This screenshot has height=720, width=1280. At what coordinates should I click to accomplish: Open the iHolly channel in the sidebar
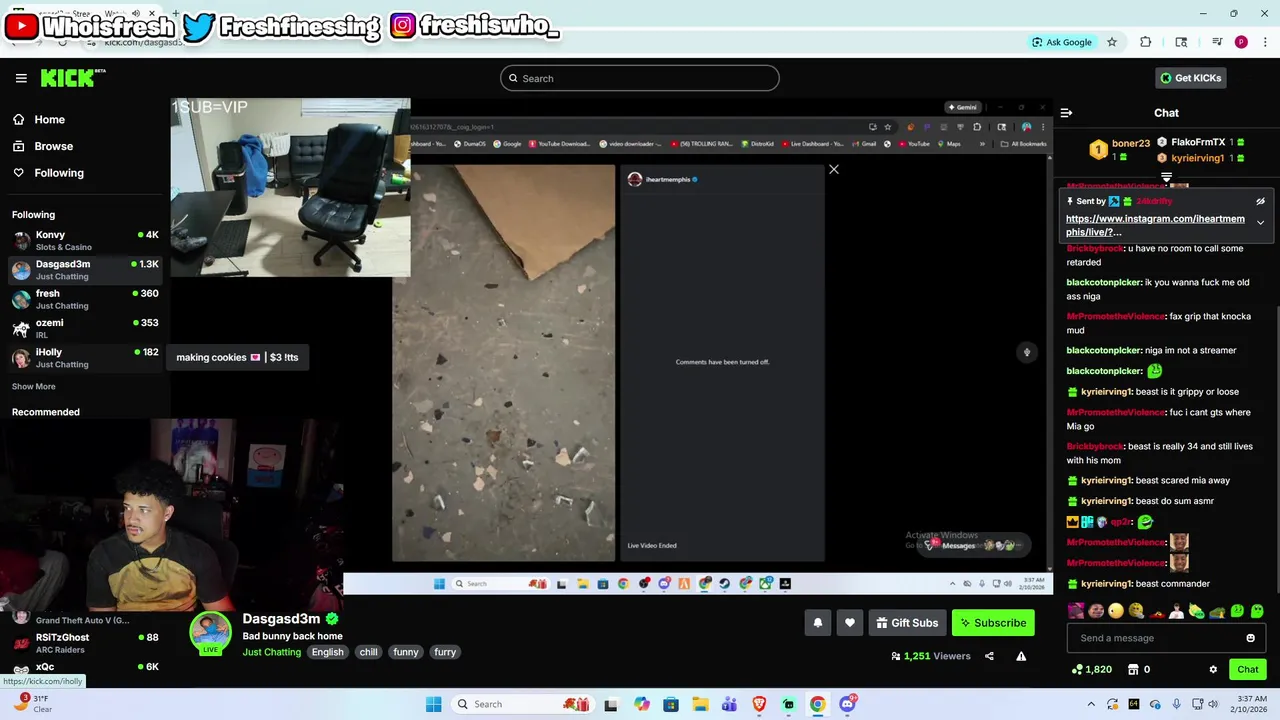point(85,358)
